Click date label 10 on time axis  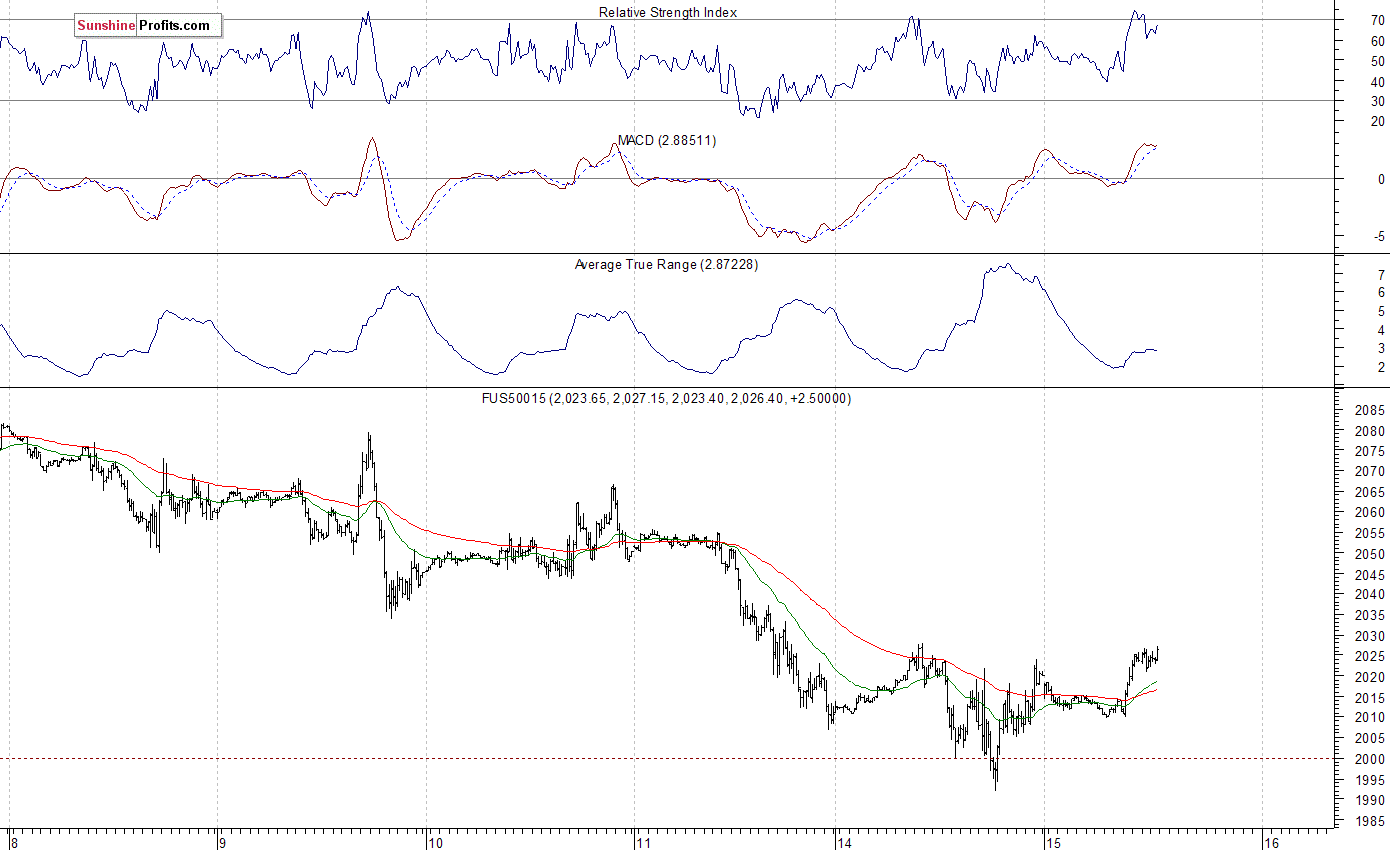[435, 842]
